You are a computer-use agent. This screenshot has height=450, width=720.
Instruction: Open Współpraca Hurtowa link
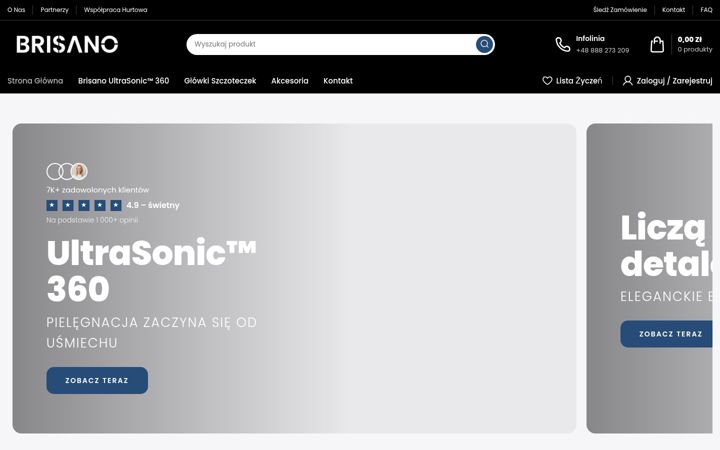click(x=115, y=10)
